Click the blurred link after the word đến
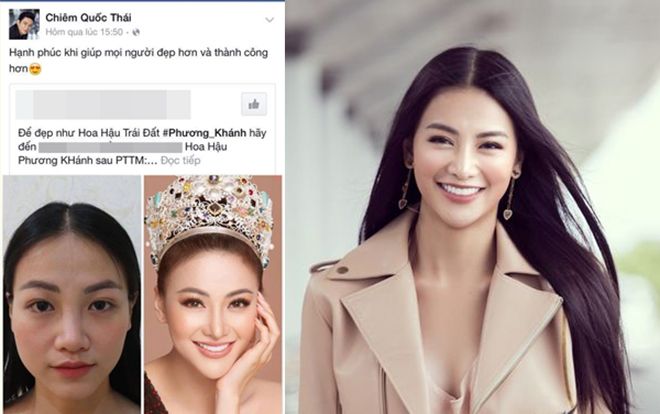This screenshot has width=660, height=414. pos(111,147)
